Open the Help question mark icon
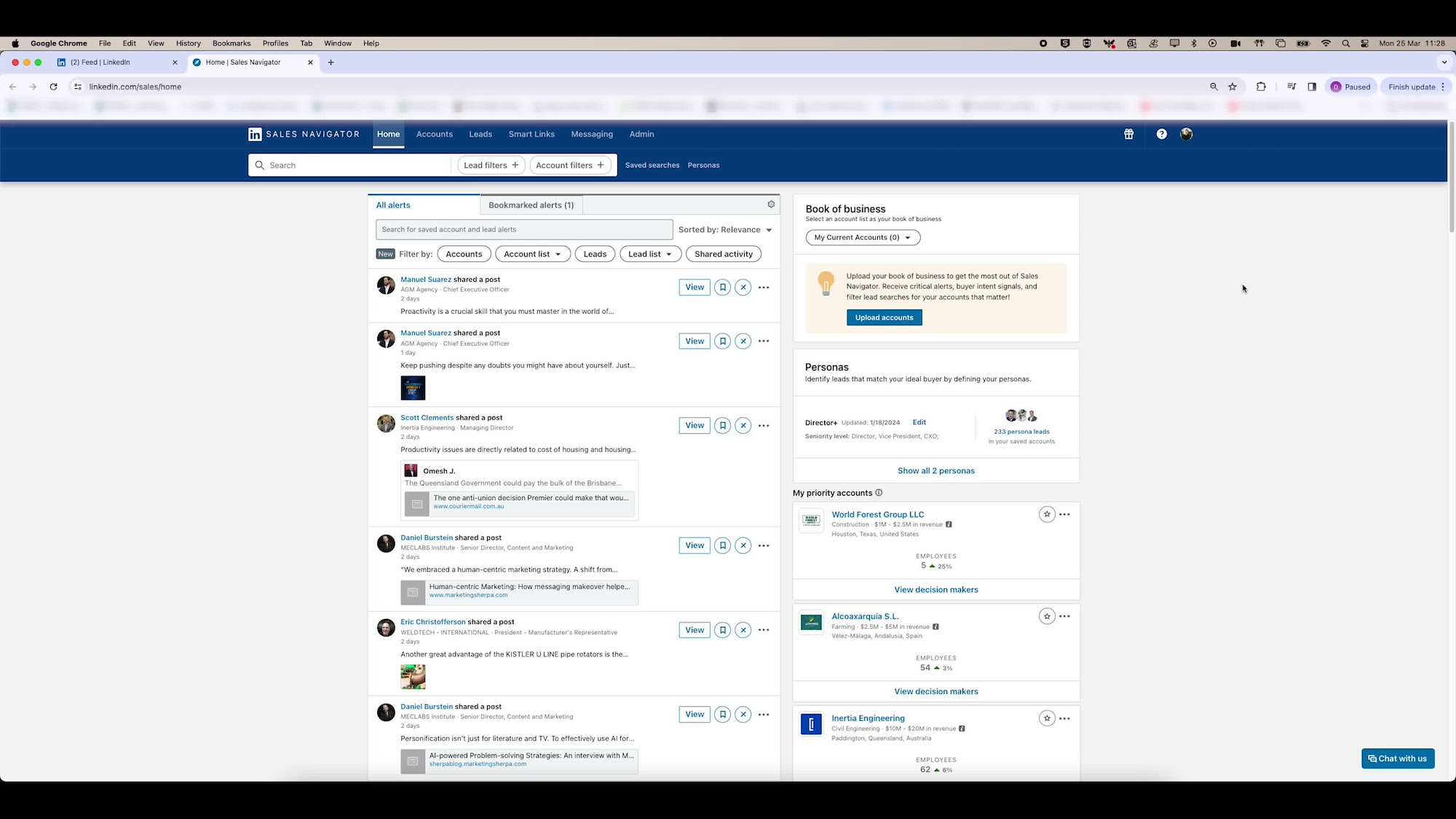Screen dimensions: 1456x819 (x=1161, y=134)
